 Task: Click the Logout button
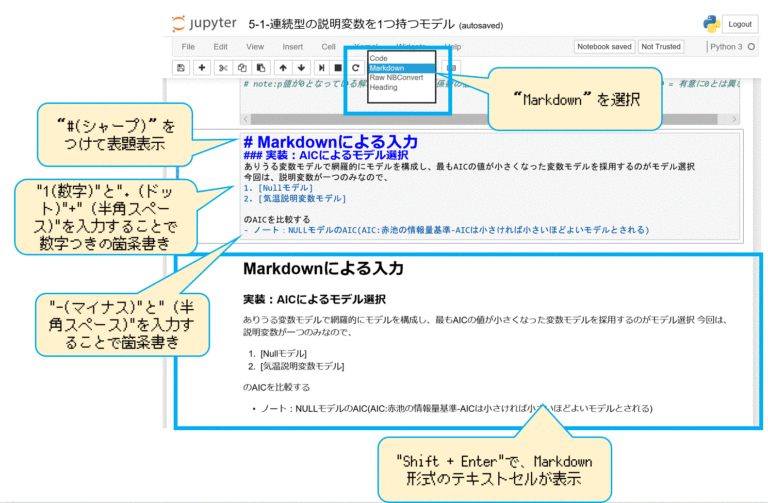point(740,23)
